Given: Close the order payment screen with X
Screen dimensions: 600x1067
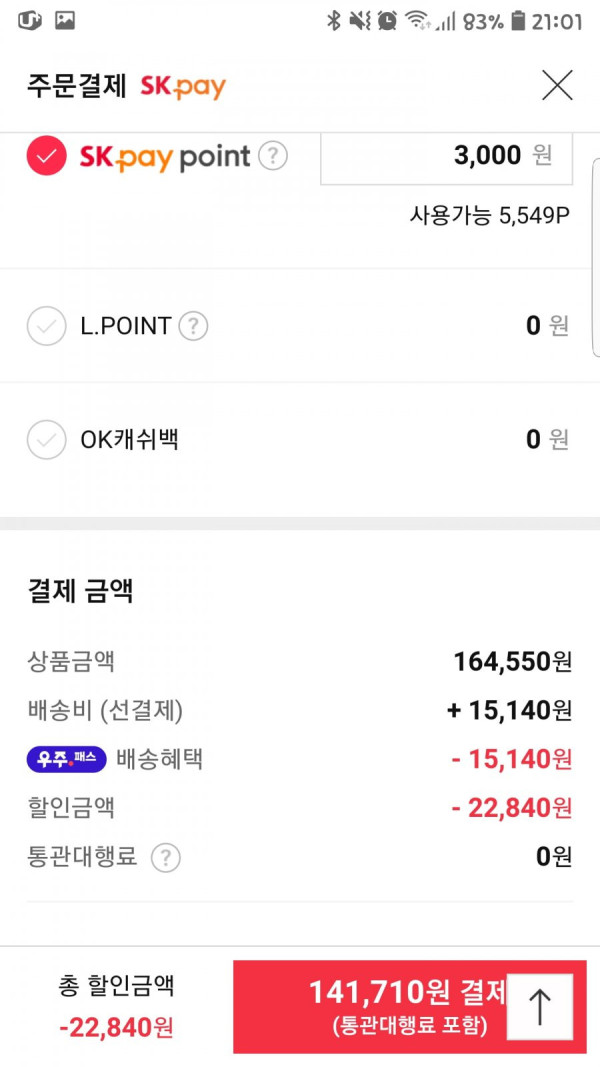Looking at the screenshot, I should [557, 86].
